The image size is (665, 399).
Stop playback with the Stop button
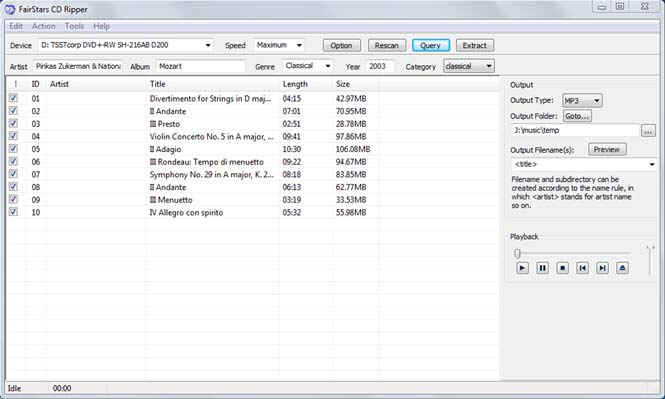pyautogui.click(x=562, y=268)
